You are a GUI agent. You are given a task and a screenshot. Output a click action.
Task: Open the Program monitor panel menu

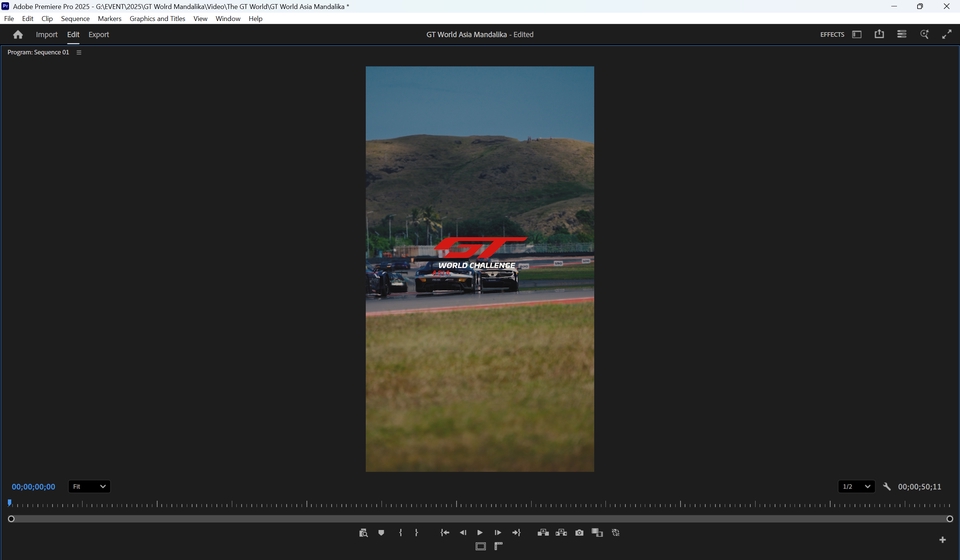[x=79, y=52]
